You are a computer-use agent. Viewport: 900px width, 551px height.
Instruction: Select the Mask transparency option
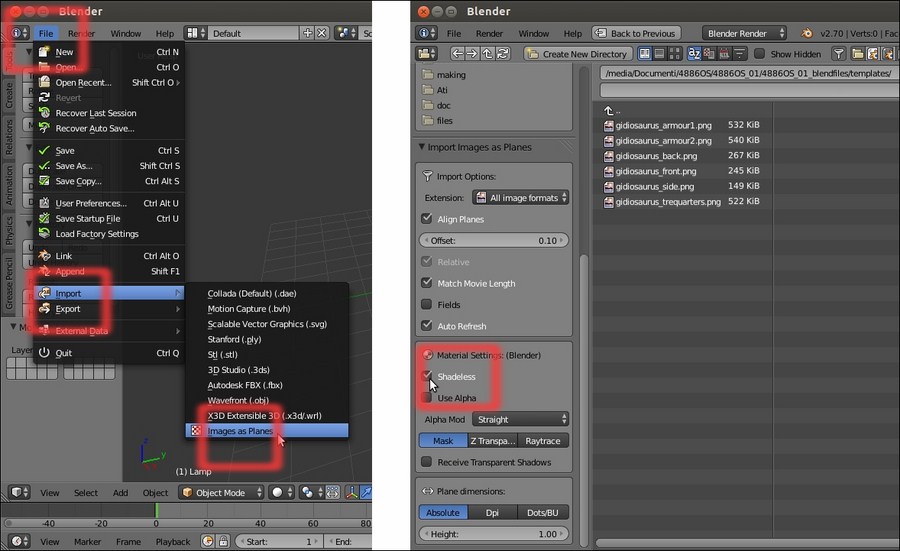[443, 441]
